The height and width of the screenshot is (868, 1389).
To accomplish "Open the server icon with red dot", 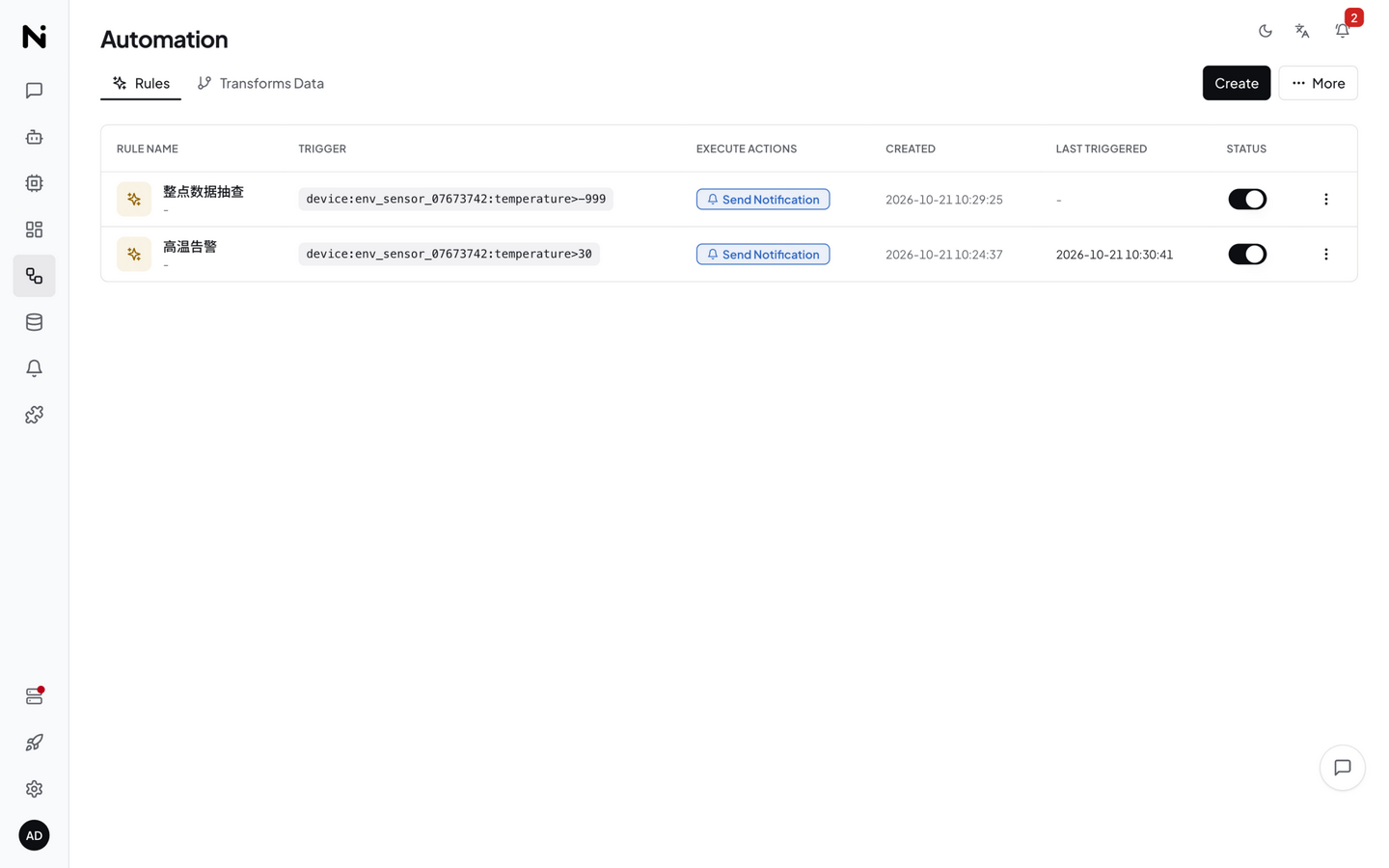I will 34,696.
